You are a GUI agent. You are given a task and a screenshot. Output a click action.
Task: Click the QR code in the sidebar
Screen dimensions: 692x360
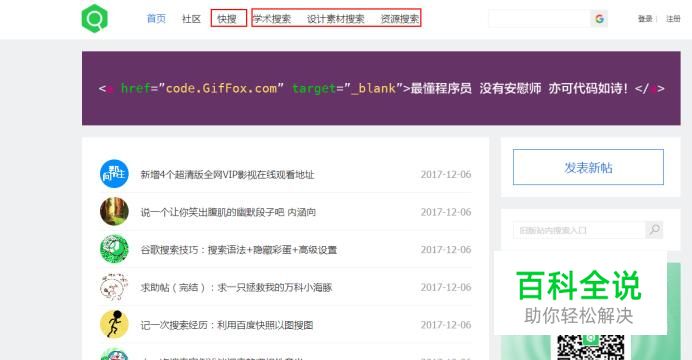[x=590, y=348]
